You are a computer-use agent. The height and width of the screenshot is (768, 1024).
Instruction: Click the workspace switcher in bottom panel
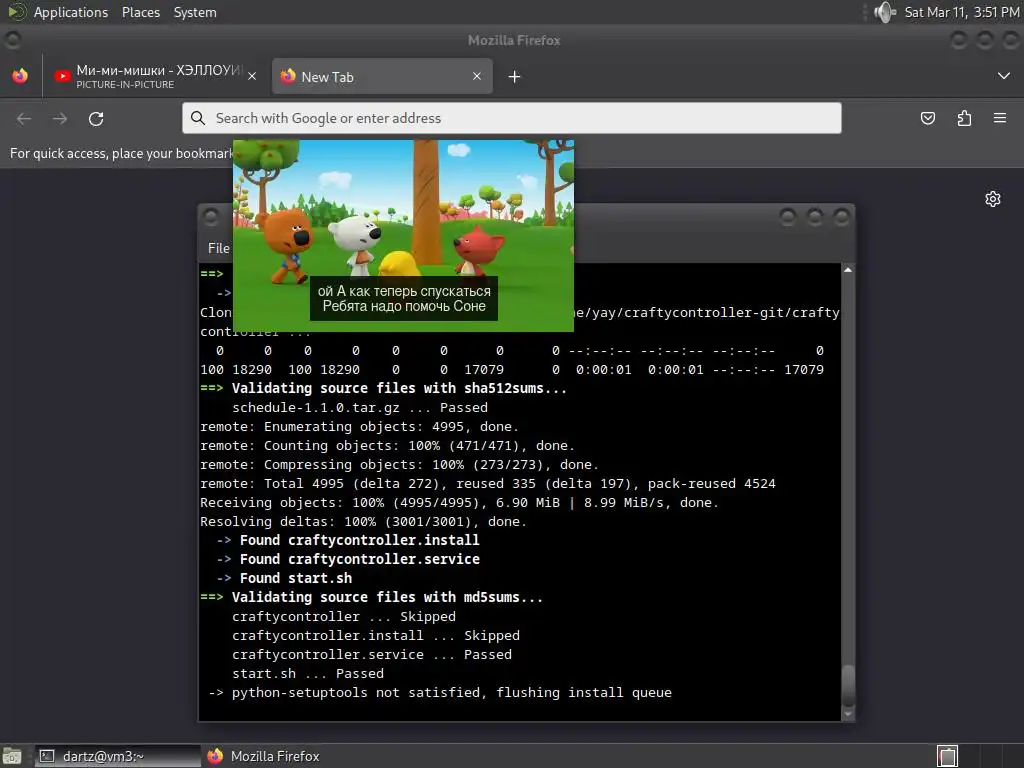tap(947, 756)
